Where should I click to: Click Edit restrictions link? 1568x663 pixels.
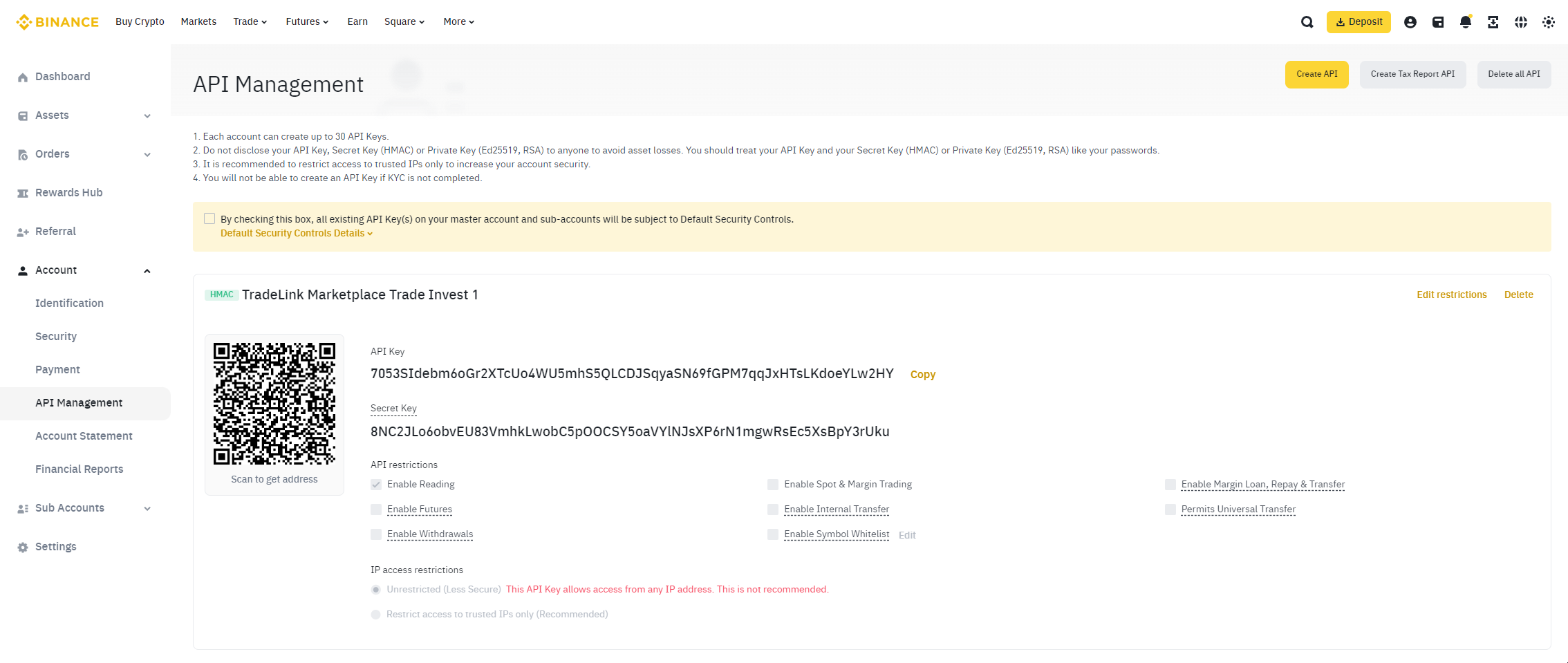[x=1452, y=295]
